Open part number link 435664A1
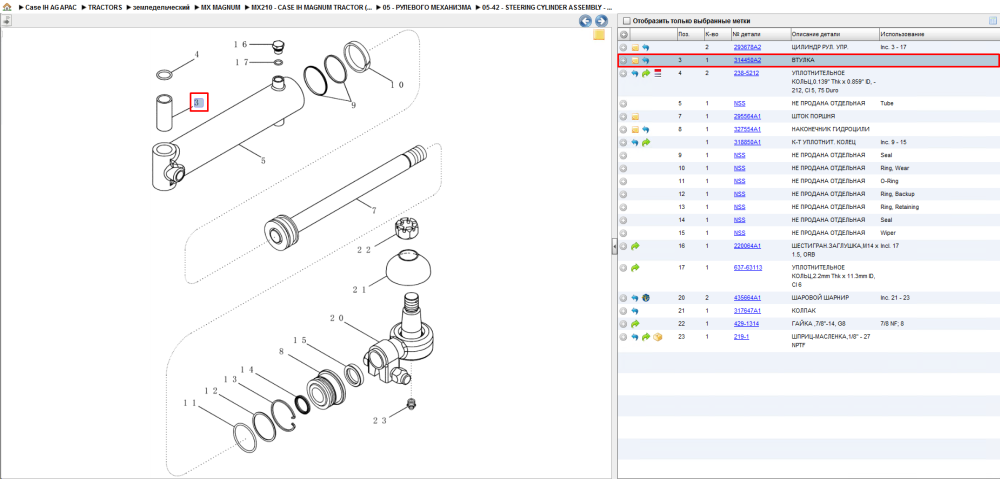1000x479 pixels. click(x=747, y=298)
